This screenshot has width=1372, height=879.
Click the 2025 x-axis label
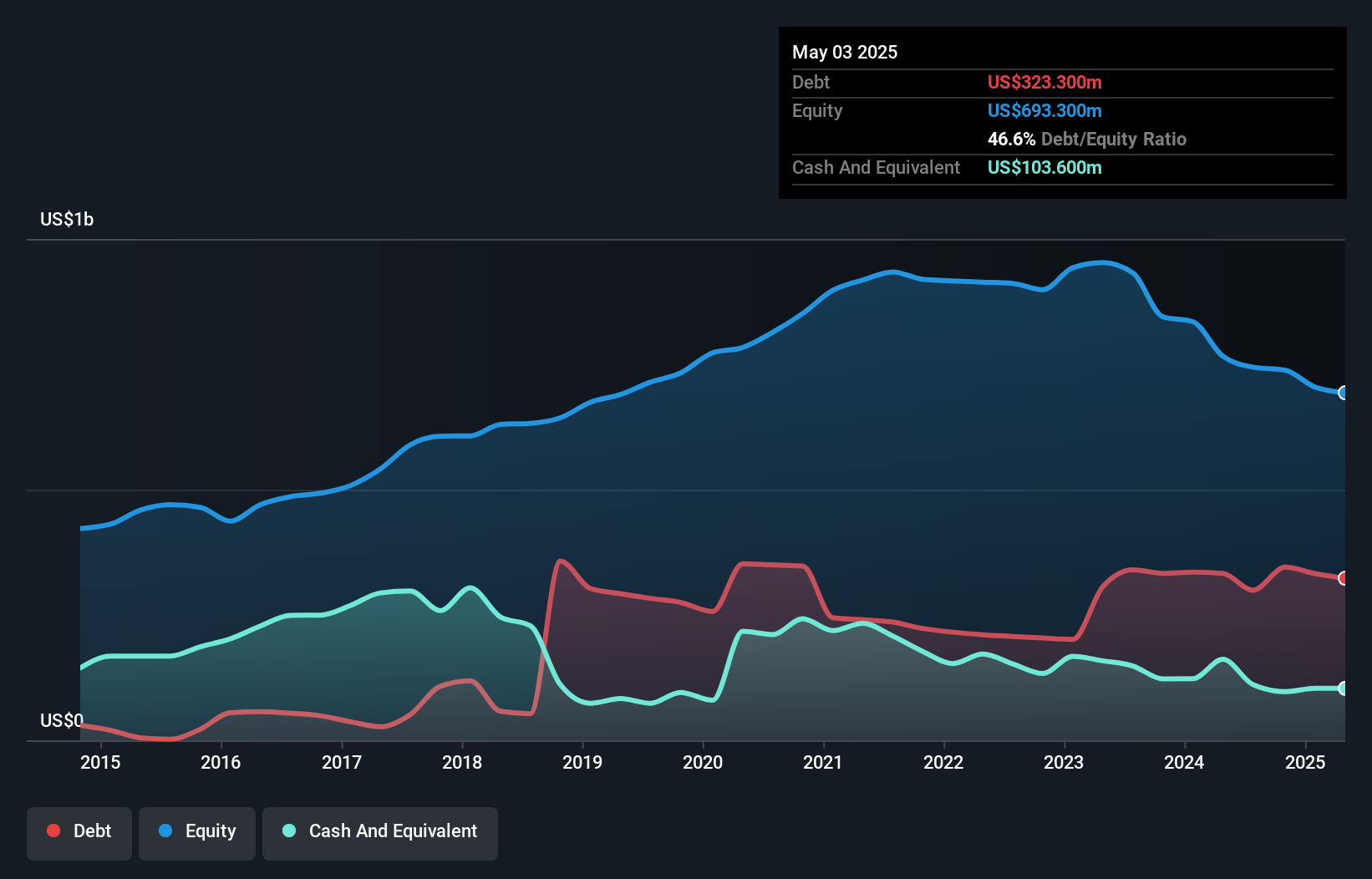tap(1305, 762)
